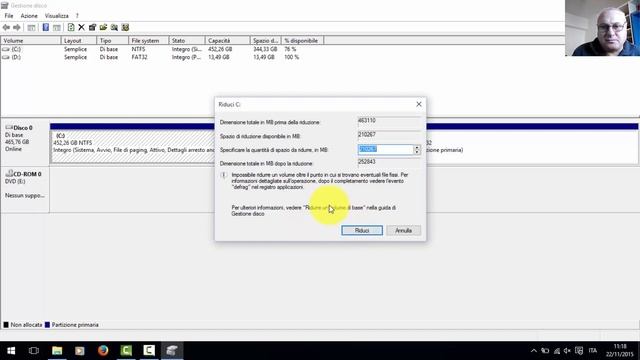This screenshot has height=360, width=640.
Task: Click the network icon in system tray
Action: pyautogui.click(x=556, y=351)
